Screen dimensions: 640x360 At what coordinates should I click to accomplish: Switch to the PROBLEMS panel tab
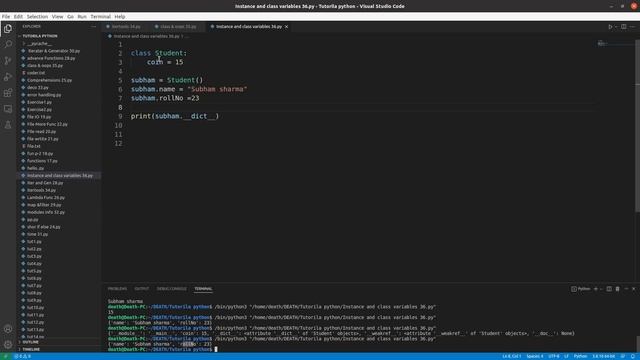pos(117,289)
